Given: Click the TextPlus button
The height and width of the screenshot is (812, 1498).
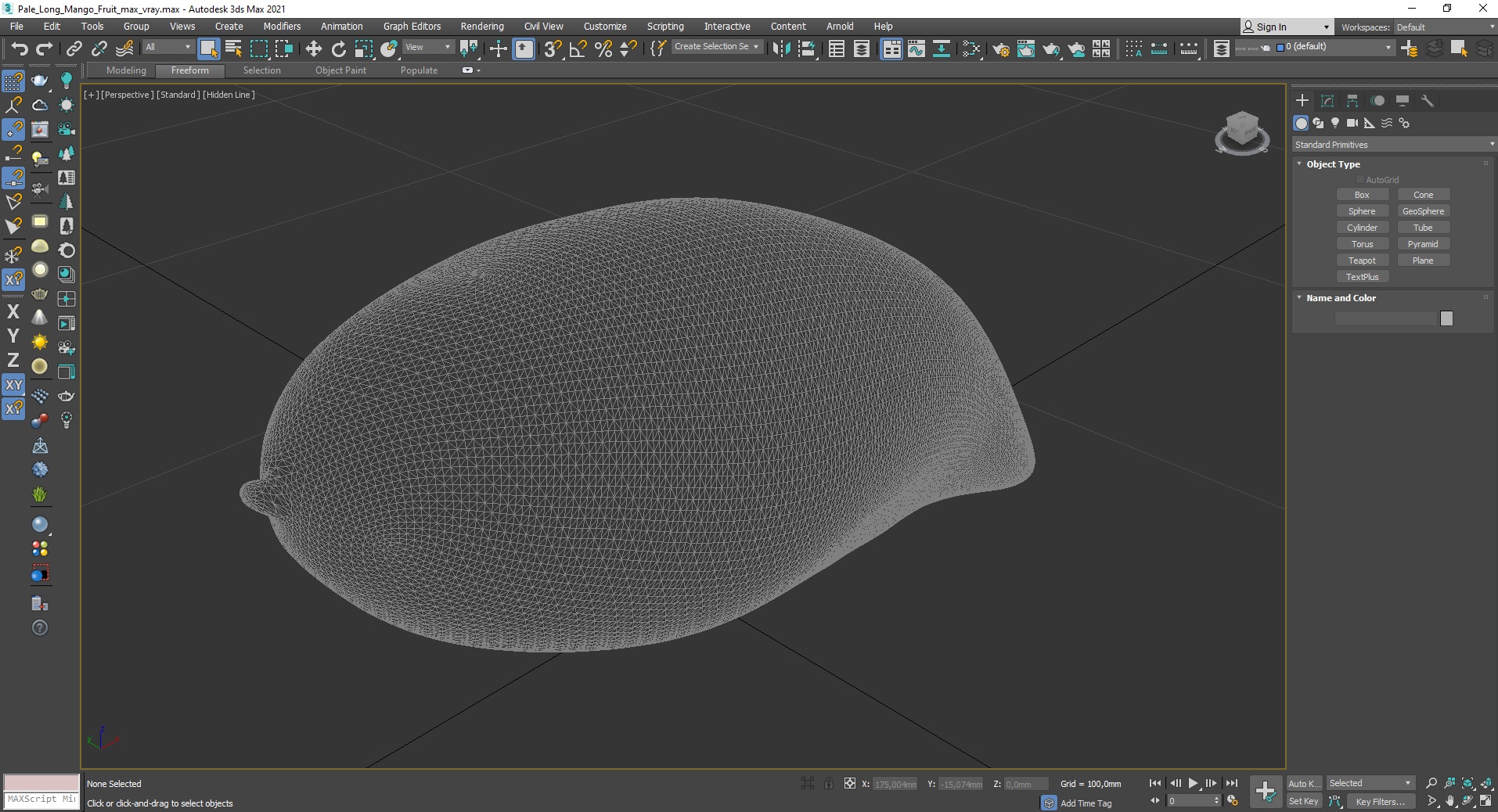Looking at the screenshot, I should pos(1362,277).
